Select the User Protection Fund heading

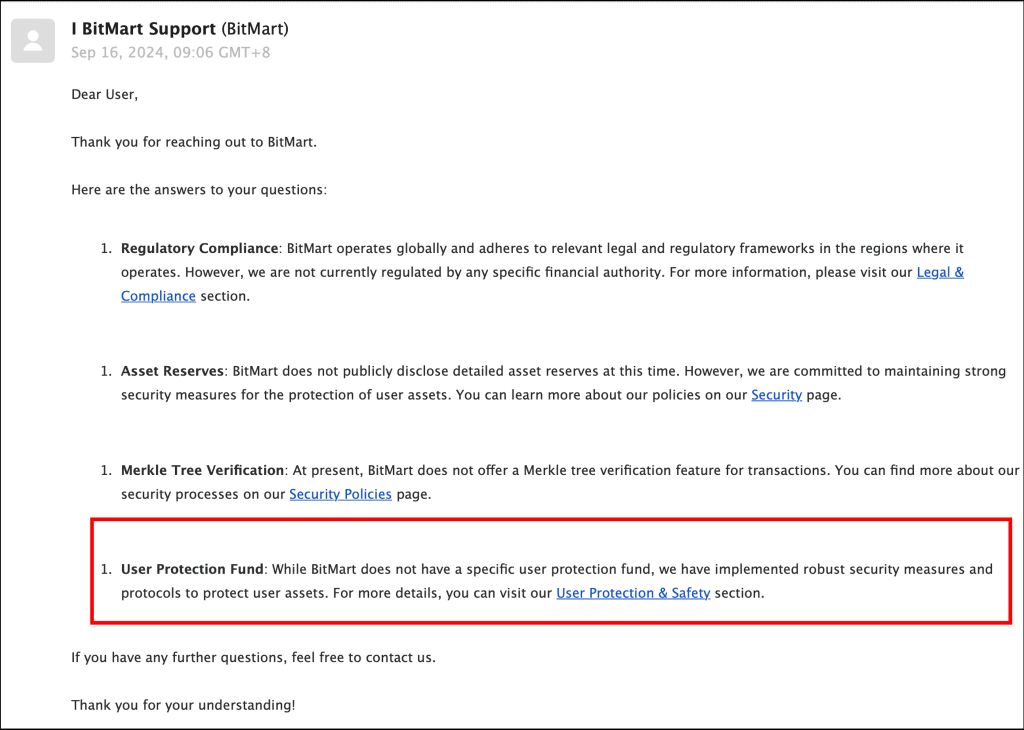click(192, 569)
